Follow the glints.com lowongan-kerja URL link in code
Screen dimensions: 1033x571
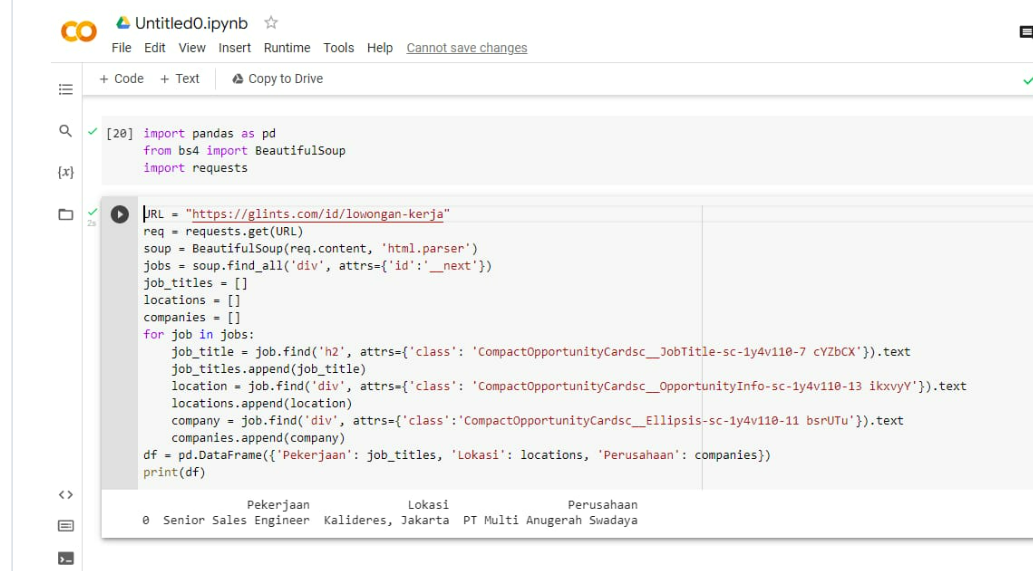pyautogui.click(x=318, y=214)
